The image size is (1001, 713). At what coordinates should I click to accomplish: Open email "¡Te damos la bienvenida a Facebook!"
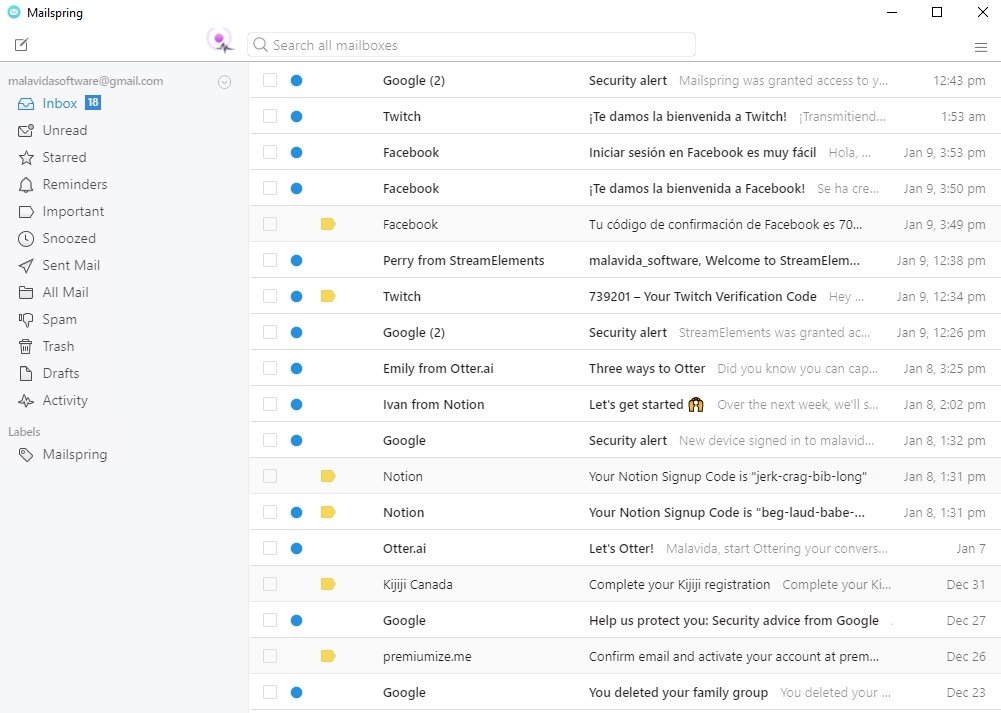click(x=696, y=188)
